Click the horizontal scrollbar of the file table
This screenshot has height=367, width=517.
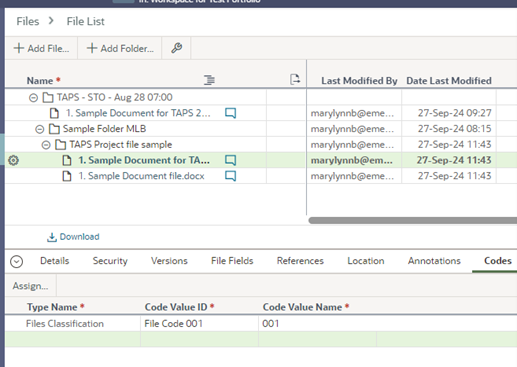pyautogui.click(x=413, y=220)
